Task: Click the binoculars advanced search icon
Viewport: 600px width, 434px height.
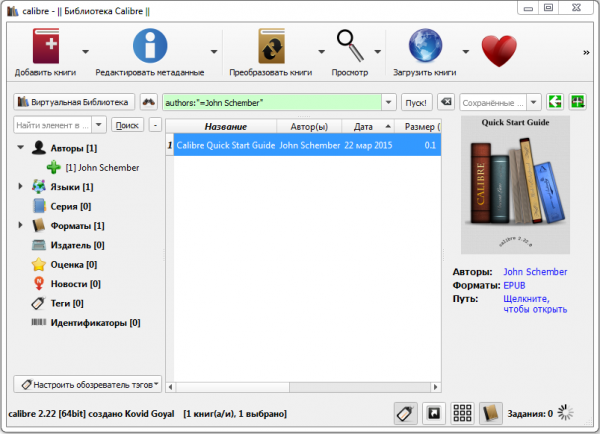Action: pos(148,102)
